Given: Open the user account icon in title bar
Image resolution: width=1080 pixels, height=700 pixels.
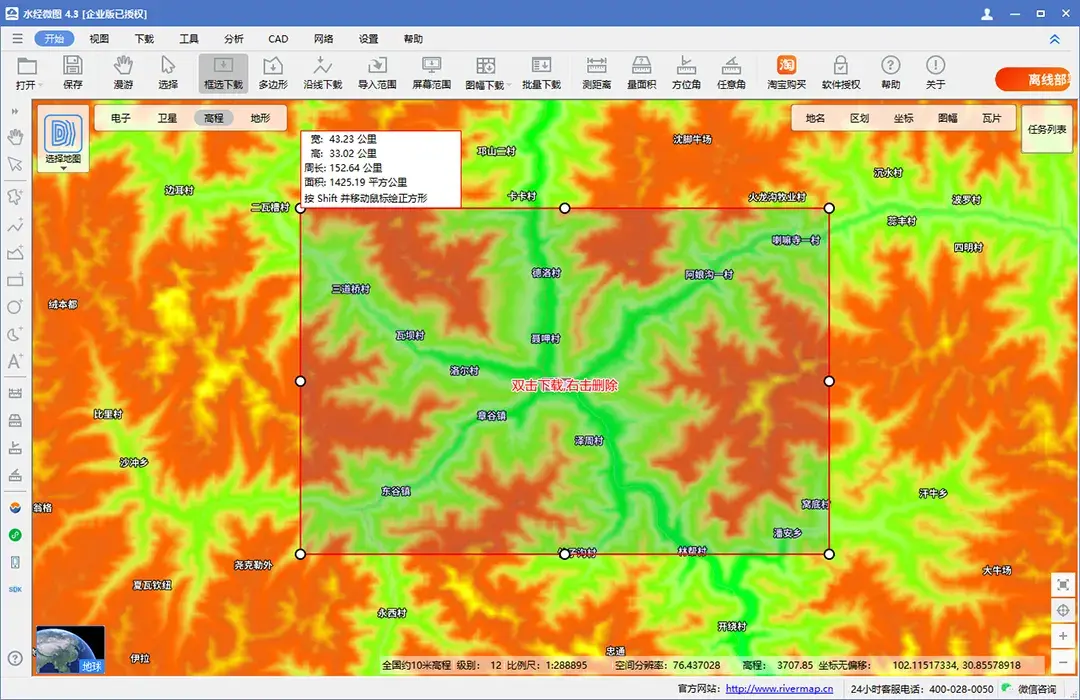Looking at the screenshot, I should point(987,14).
